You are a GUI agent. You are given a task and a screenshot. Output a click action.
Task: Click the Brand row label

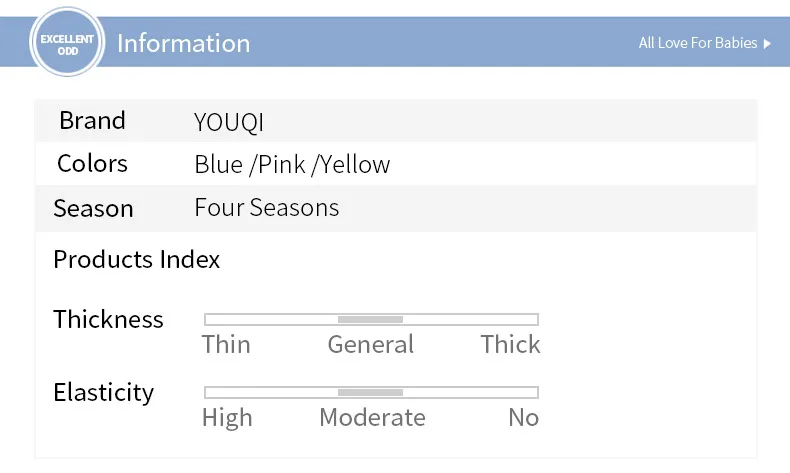(92, 121)
